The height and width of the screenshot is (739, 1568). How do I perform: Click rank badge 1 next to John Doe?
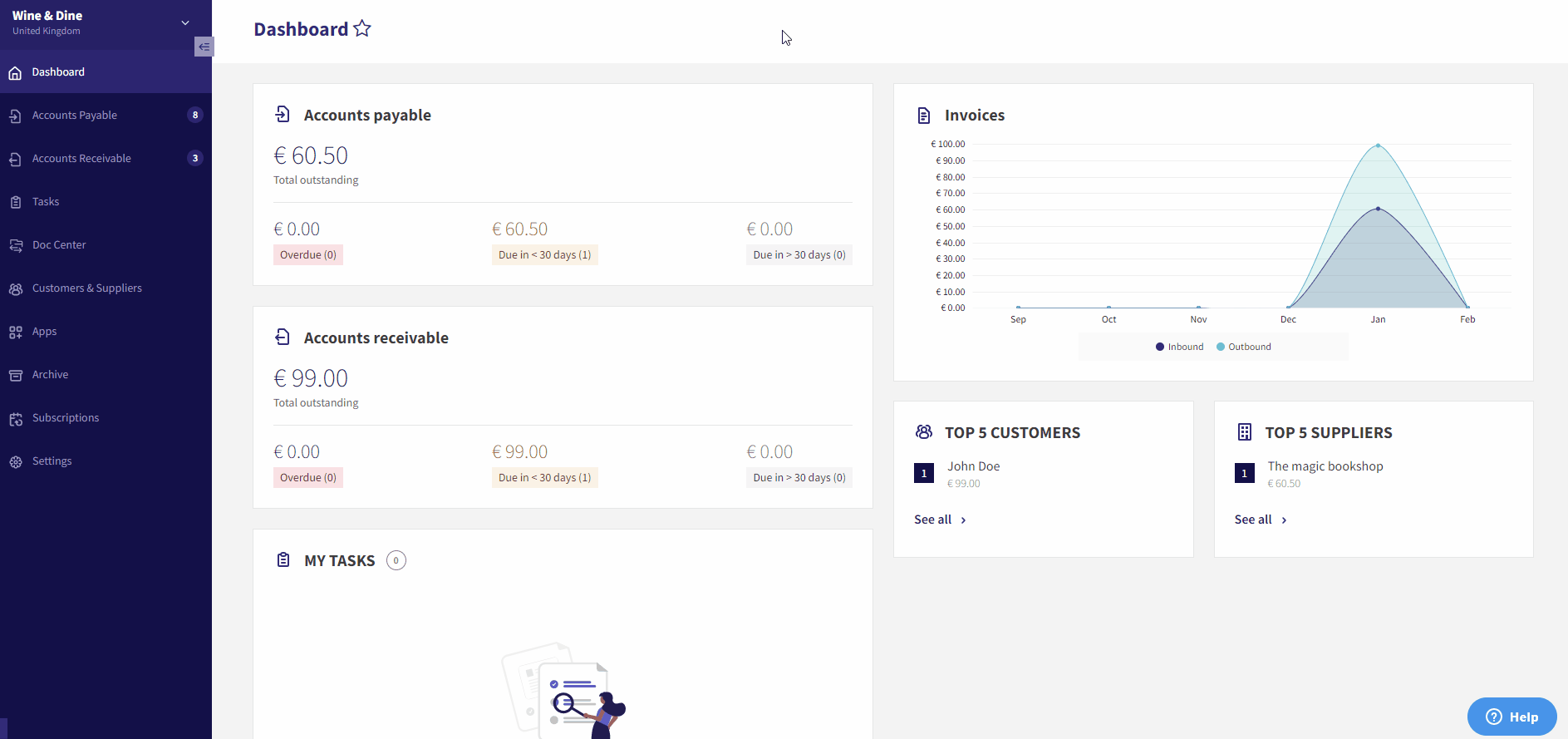924,473
